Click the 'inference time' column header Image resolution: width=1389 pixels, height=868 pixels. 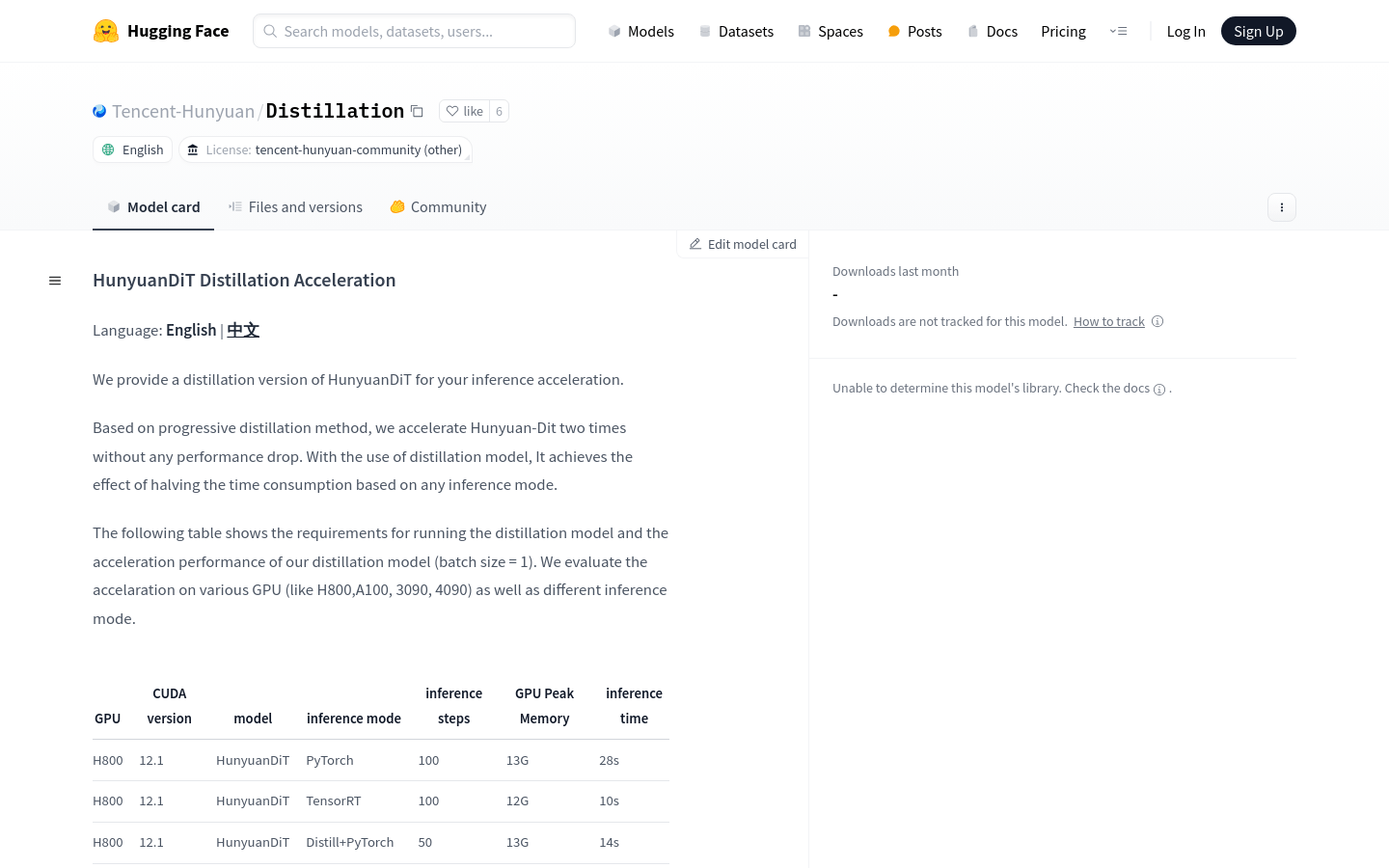click(x=634, y=706)
